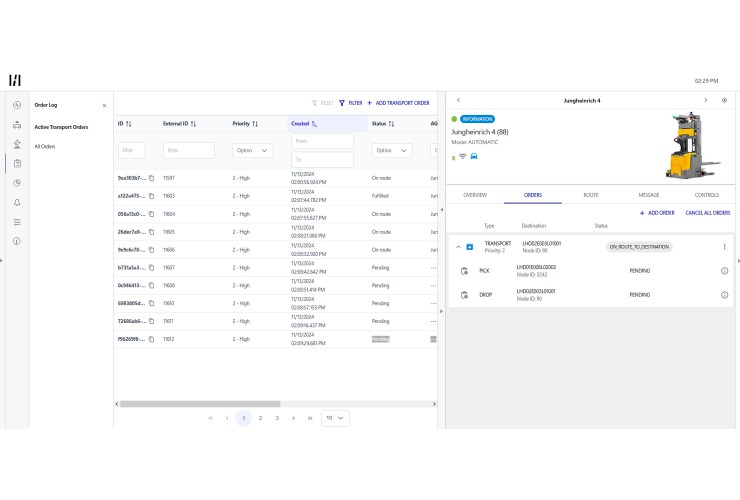
Task: Open the Priority filter dropdown
Action: coord(252,151)
